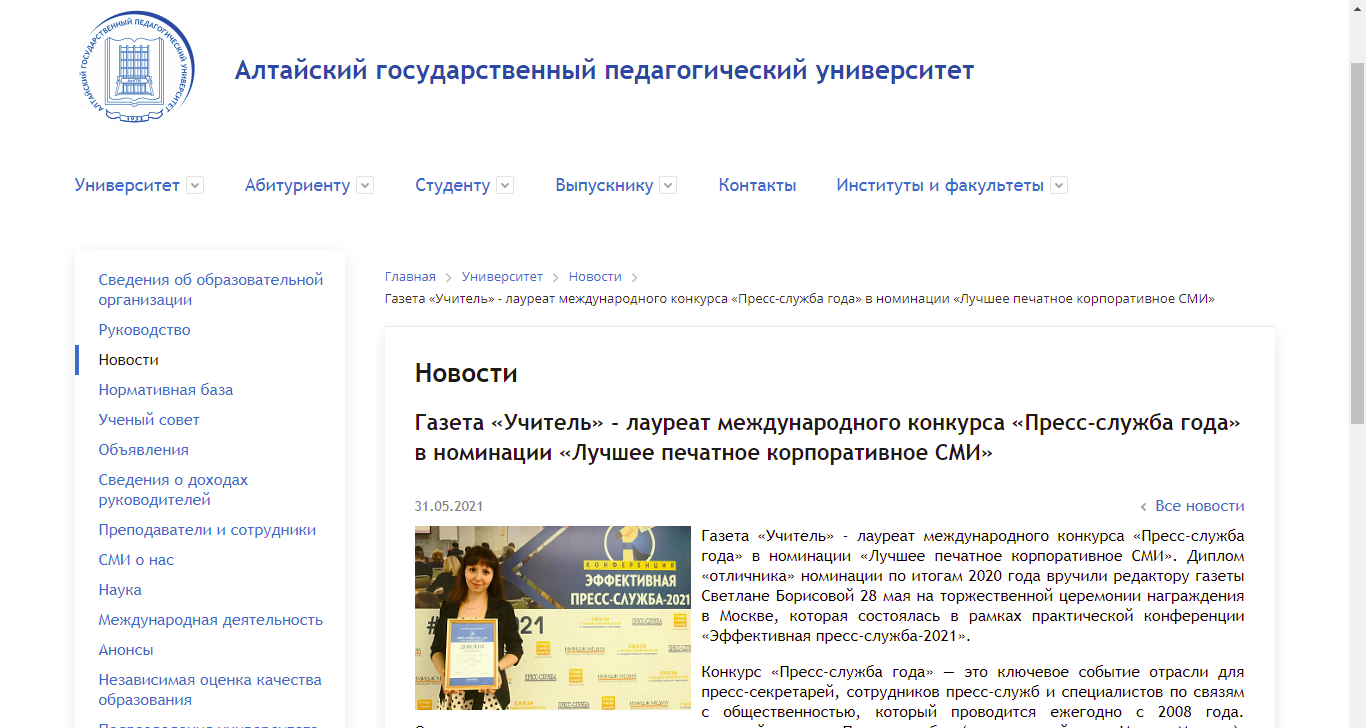Screen dimensions: 1366x728
Task: Click the Университет breadcrumb link
Action: (x=502, y=277)
